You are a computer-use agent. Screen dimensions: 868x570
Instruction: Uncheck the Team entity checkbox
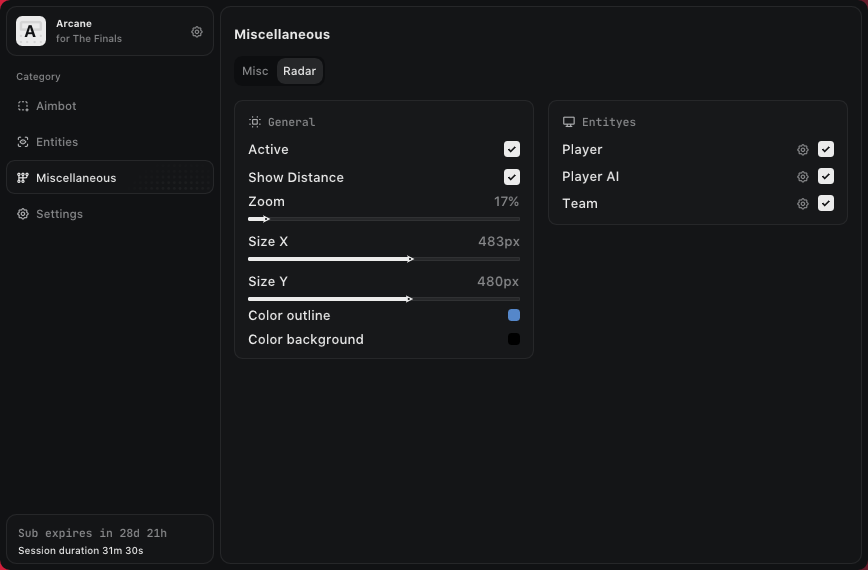pyautogui.click(x=826, y=203)
